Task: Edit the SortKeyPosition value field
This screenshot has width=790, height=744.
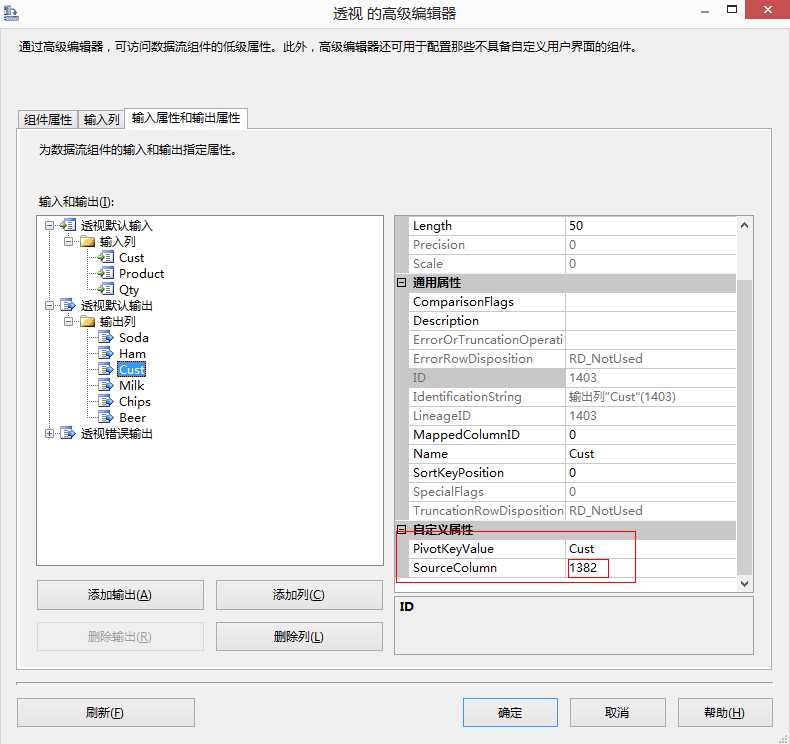Action: point(650,472)
